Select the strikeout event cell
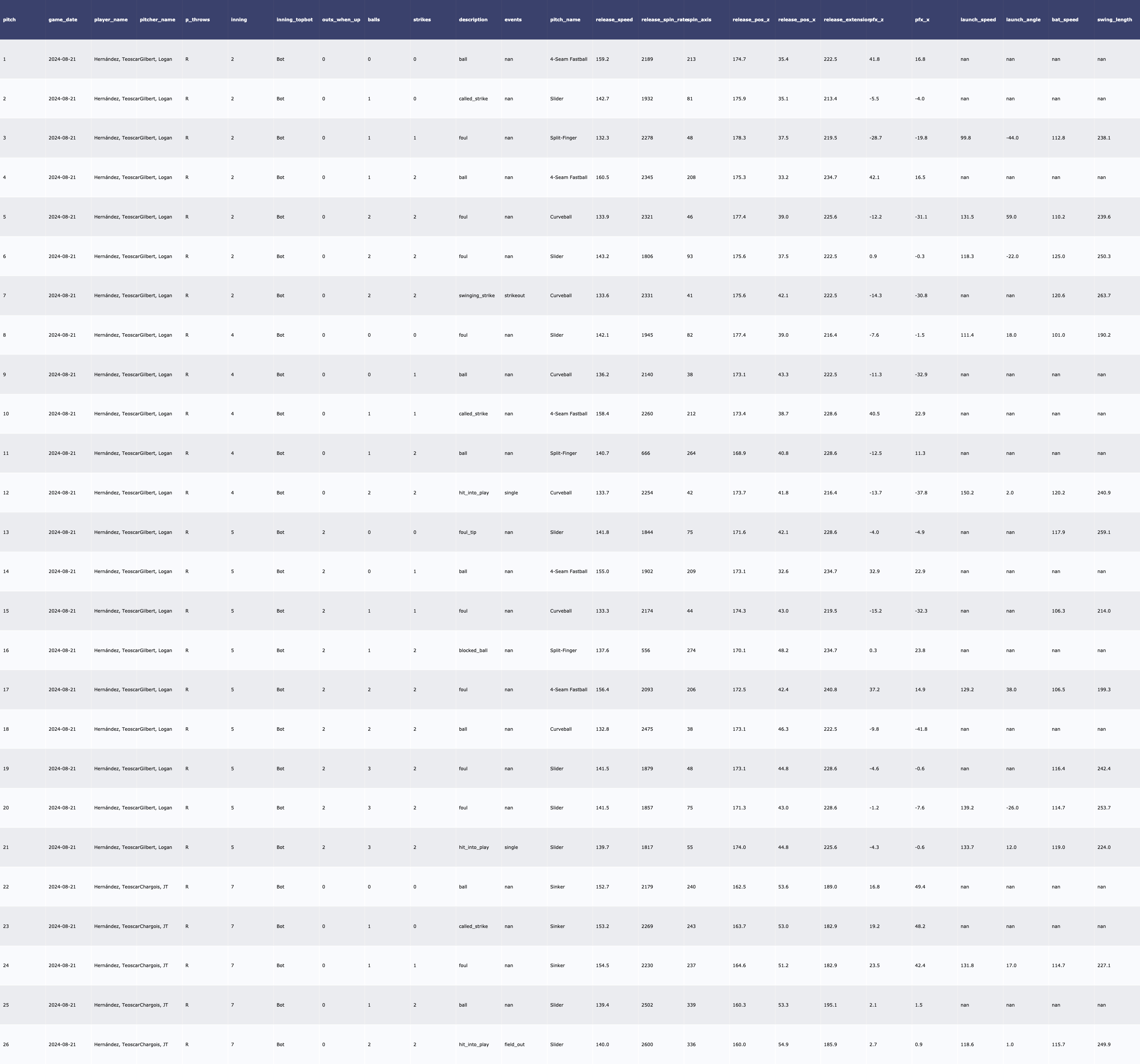 point(515,296)
